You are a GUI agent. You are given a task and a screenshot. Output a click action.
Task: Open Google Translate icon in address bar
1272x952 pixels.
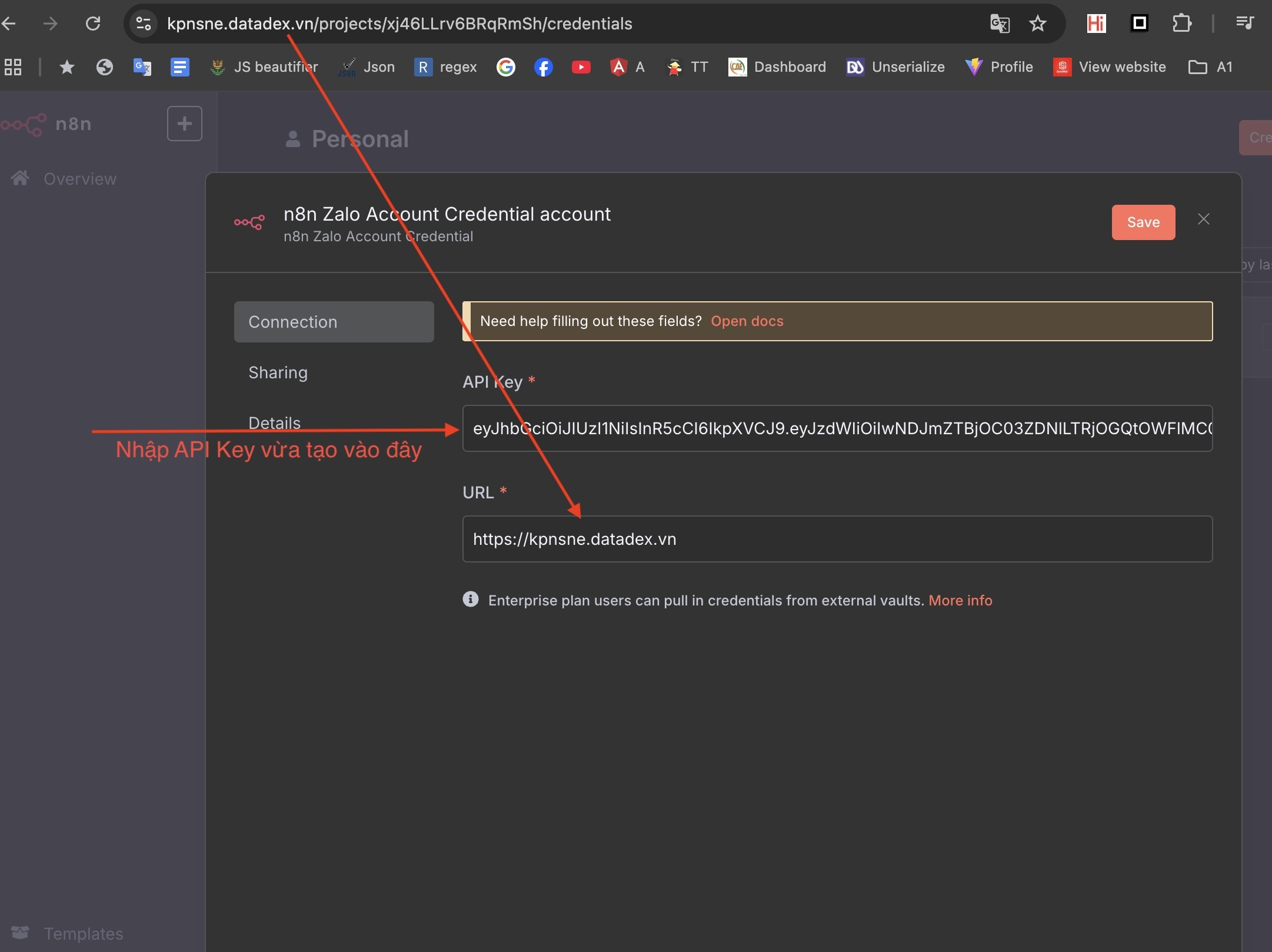(x=1000, y=24)
